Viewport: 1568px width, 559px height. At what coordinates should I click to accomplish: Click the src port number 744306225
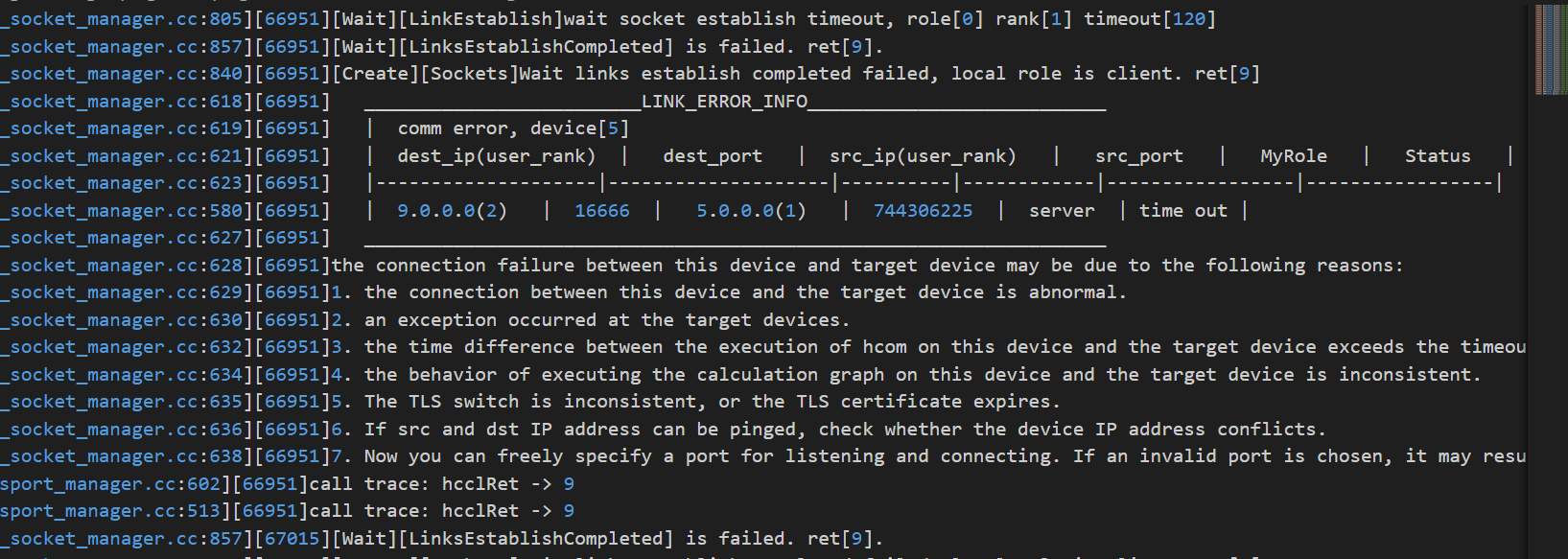(923, 211)
